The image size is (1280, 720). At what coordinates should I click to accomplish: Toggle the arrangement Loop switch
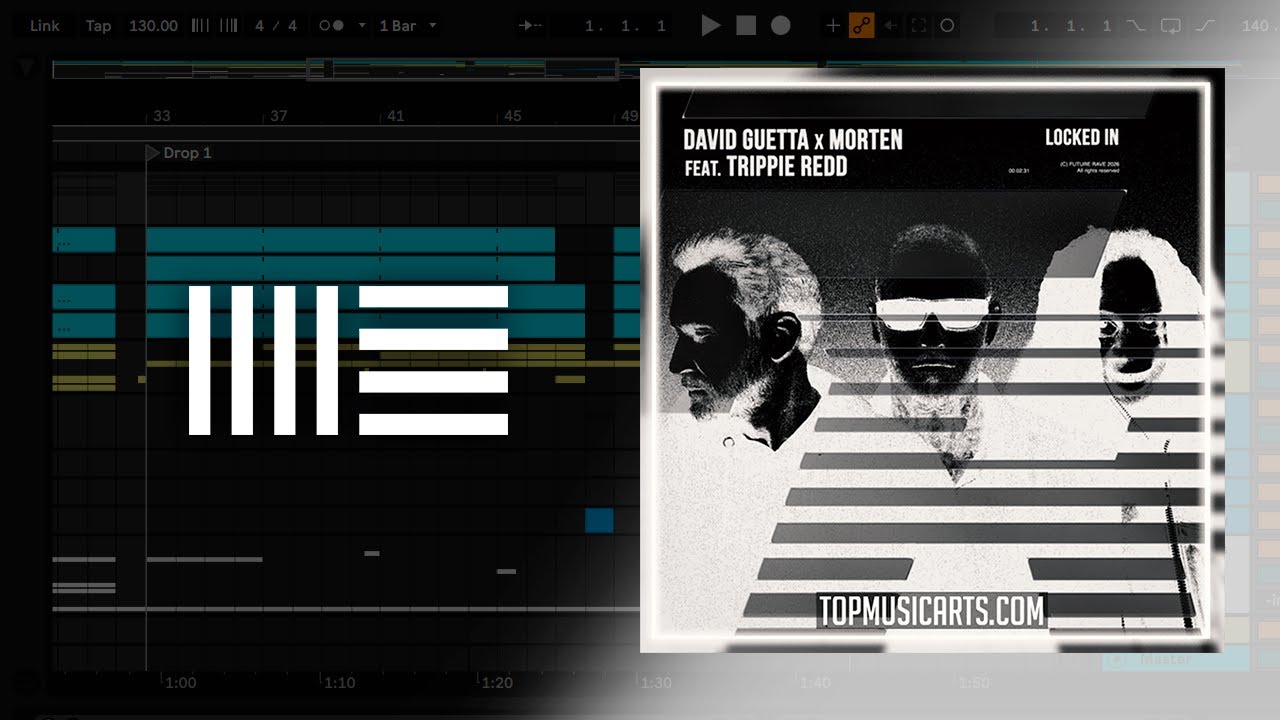point(1170,26)
